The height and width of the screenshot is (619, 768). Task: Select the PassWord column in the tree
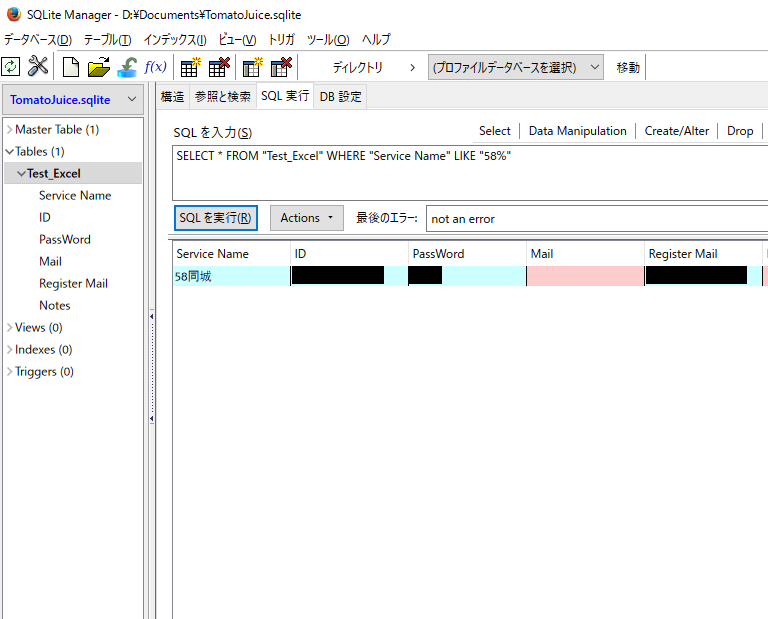[x=65, y=239]
